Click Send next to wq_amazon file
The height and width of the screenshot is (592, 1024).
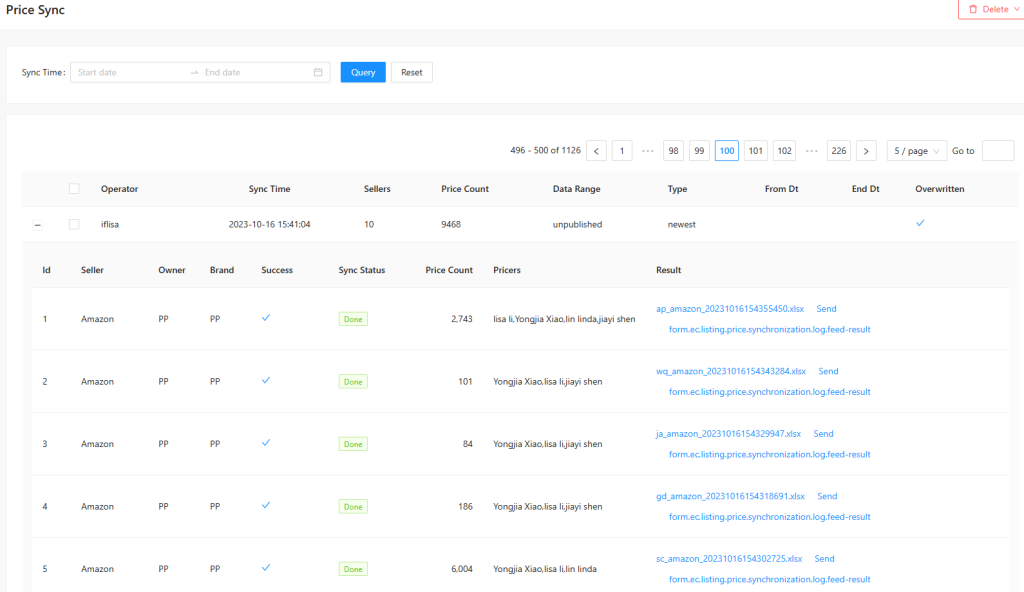coord(828,371)
